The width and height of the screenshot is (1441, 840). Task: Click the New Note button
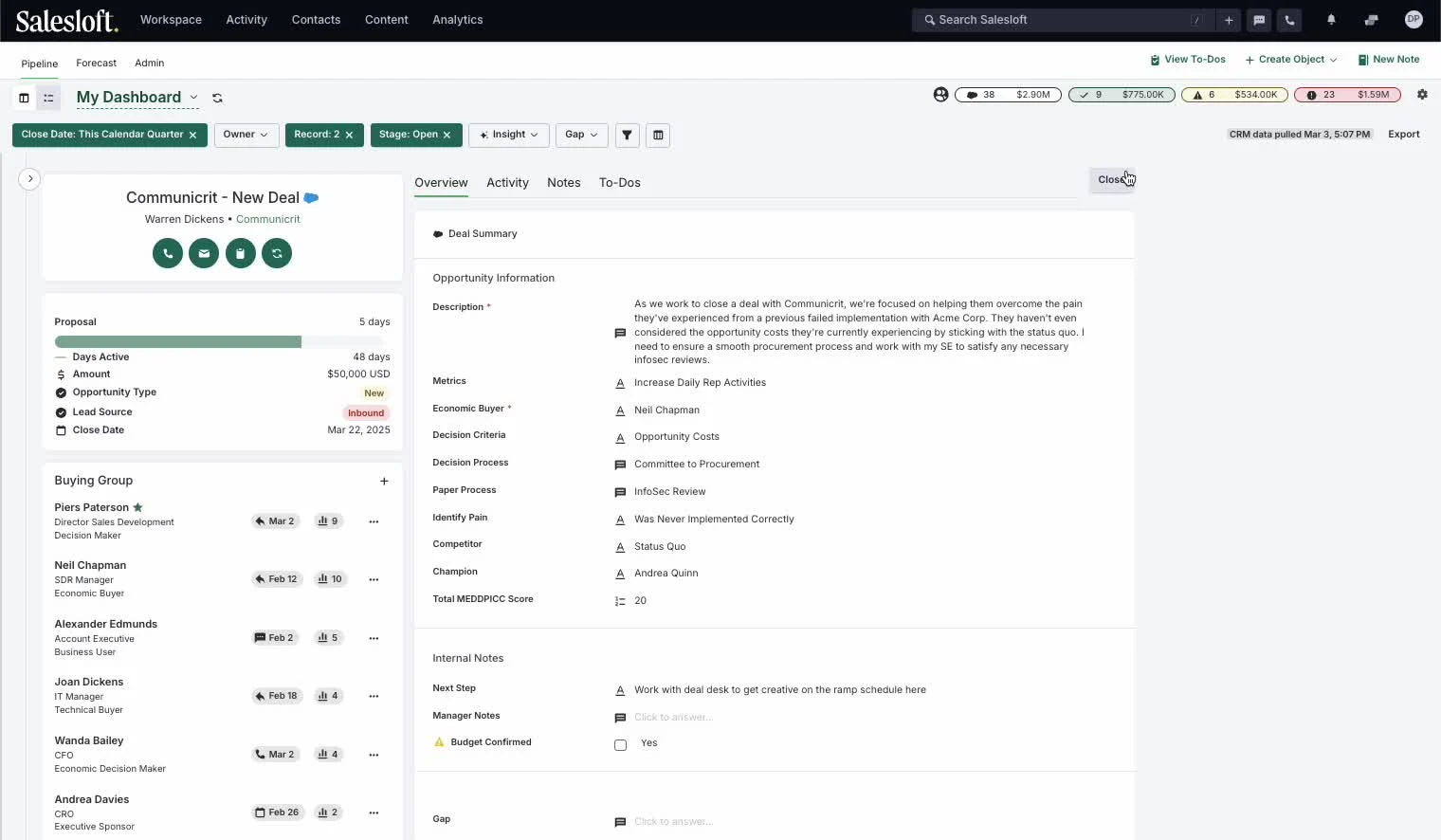pyautogui.click(x=1389, y=60)
